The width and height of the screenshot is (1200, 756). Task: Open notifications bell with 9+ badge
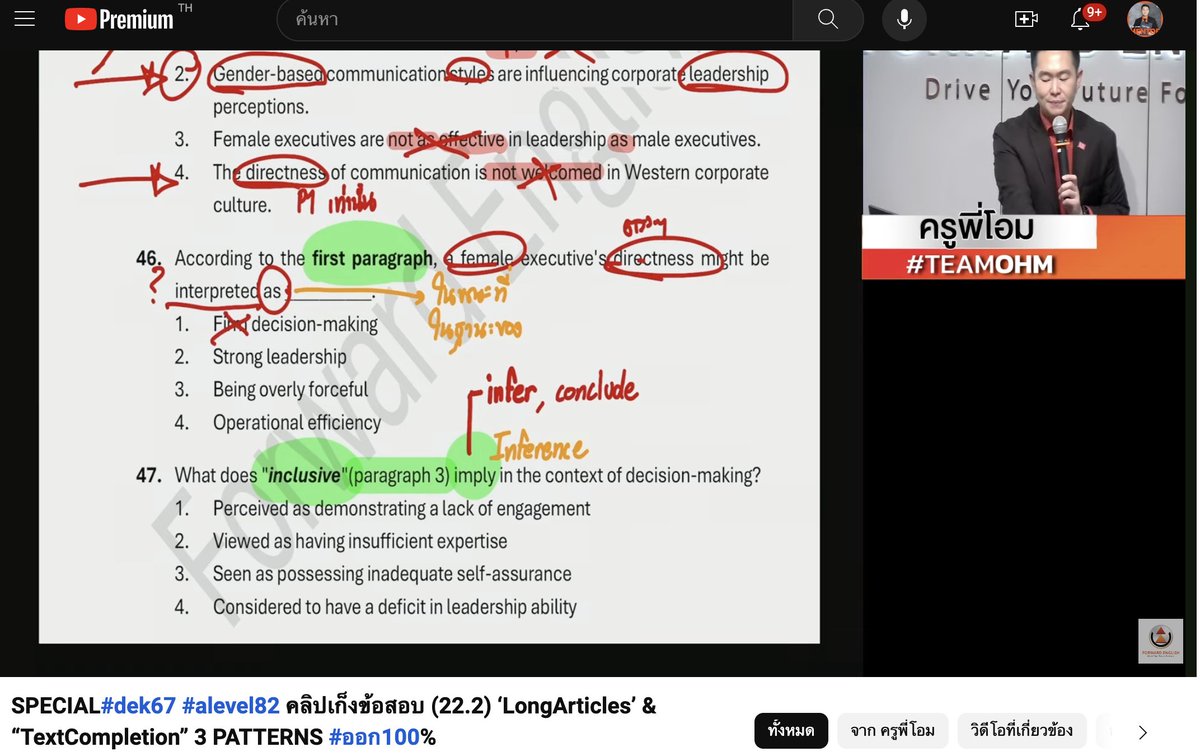pos(1082,18)
